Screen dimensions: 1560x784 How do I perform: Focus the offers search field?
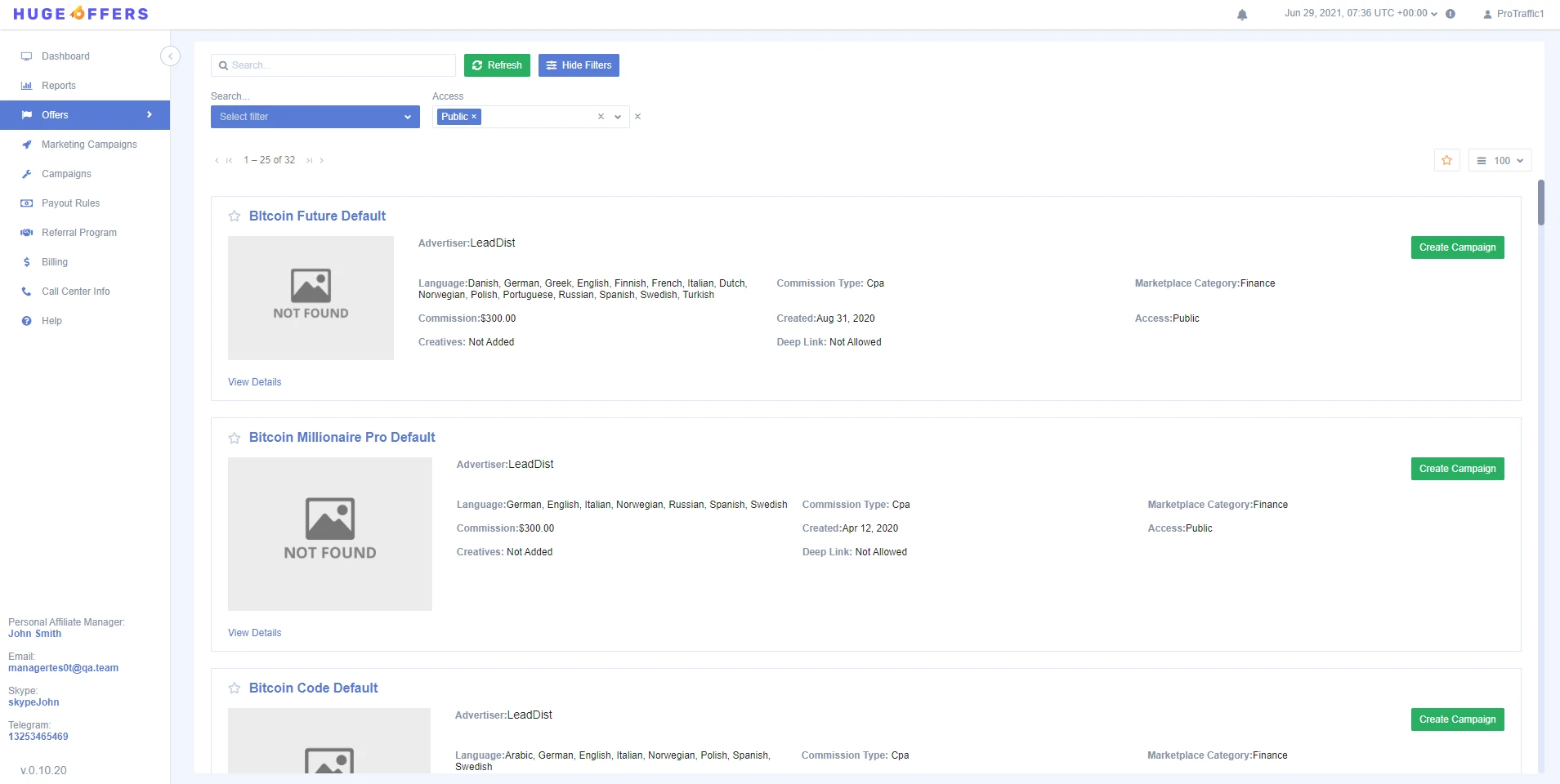(333, 65)
